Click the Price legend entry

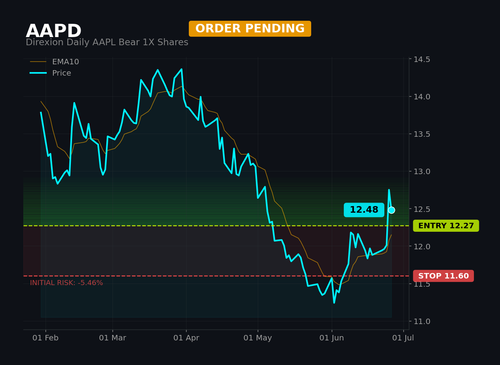pos(50,73)
